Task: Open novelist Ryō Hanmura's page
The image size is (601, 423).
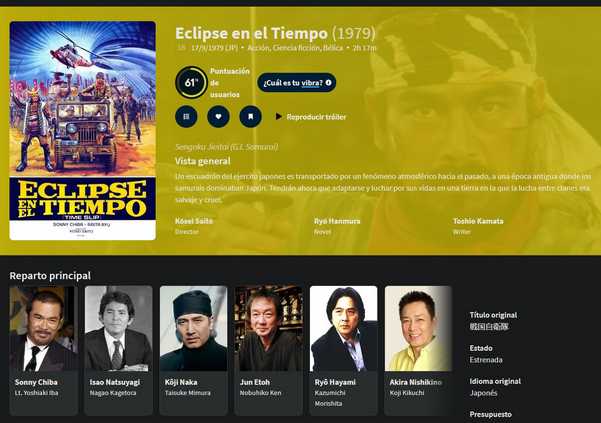Action: 337,221
